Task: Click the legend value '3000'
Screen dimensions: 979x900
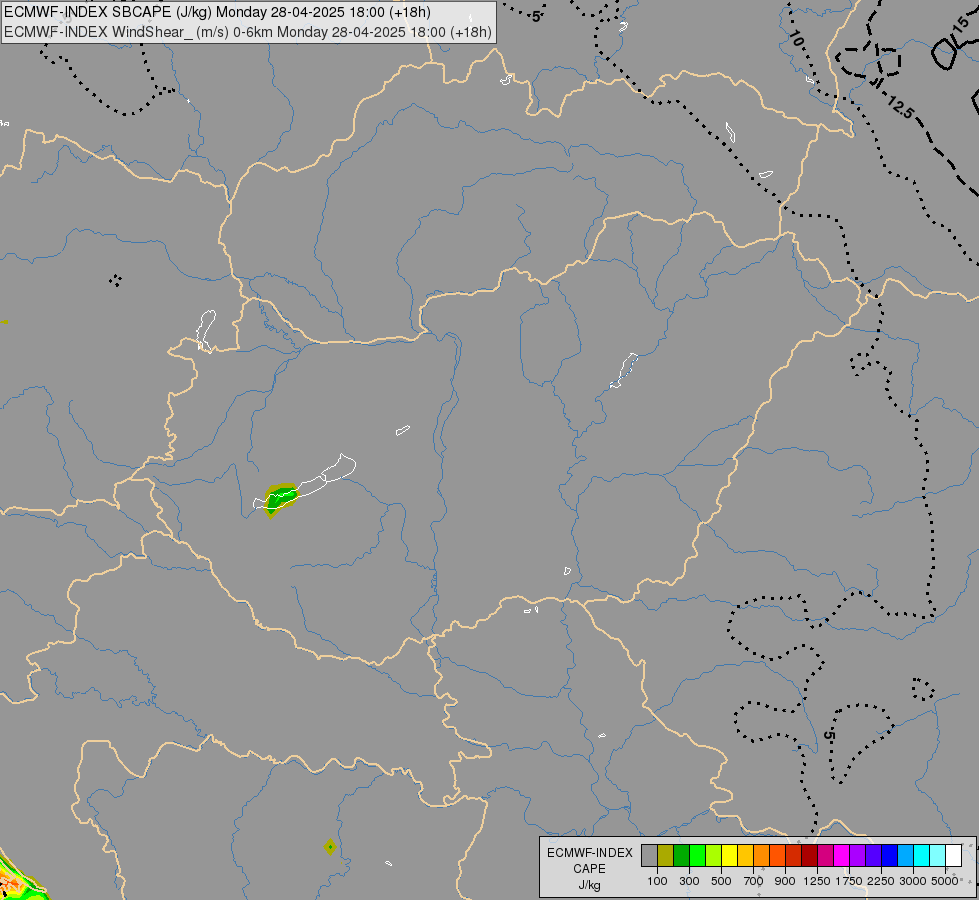Action: click(x=913, y=881)
